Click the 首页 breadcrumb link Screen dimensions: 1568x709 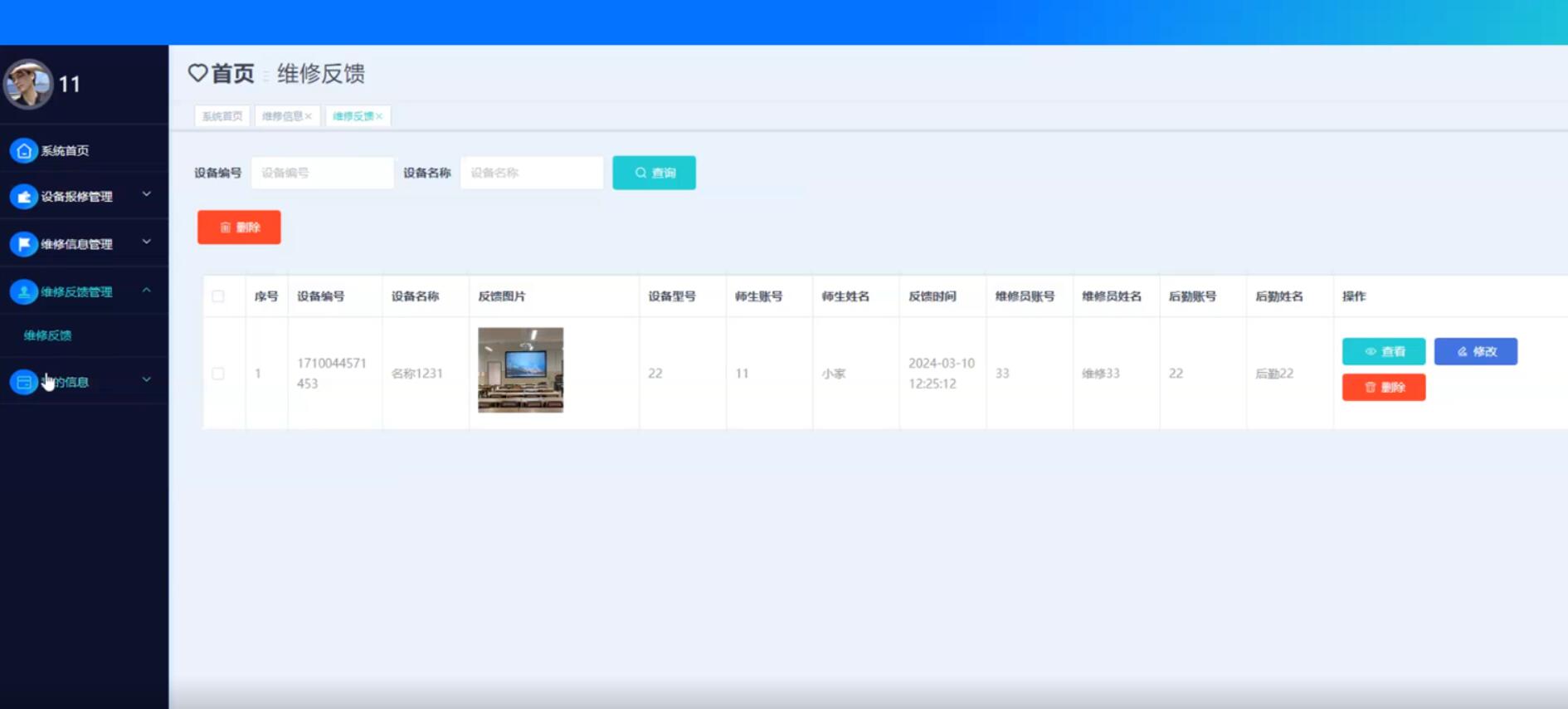232,73
